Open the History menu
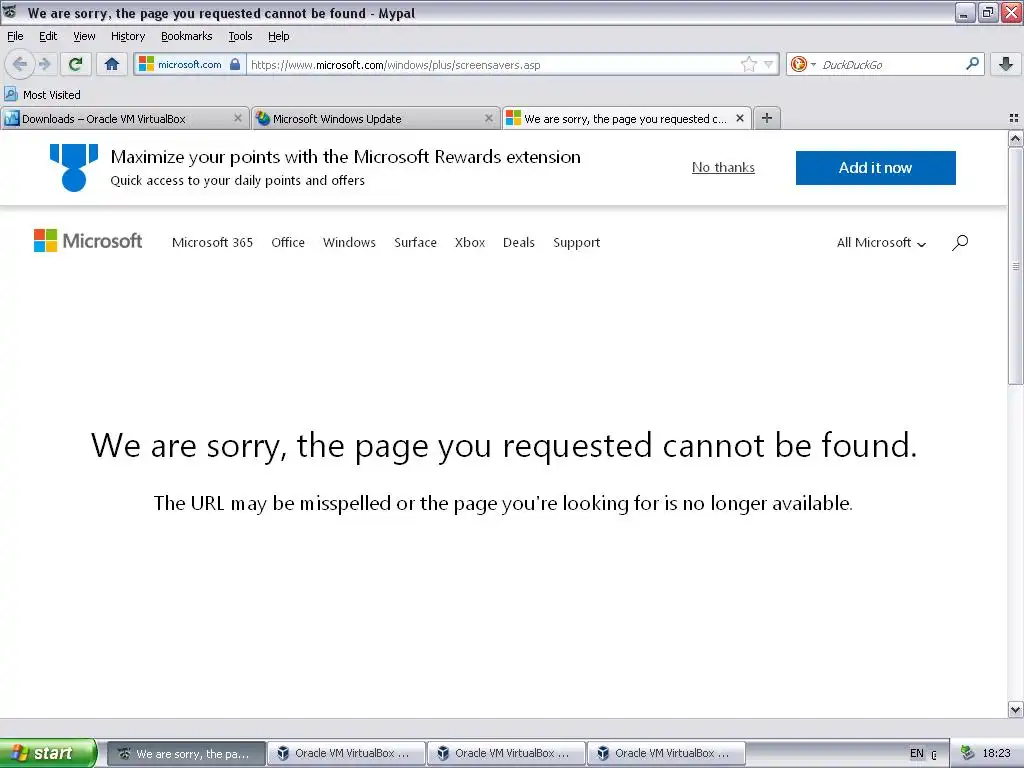 [x=127, y=36]
